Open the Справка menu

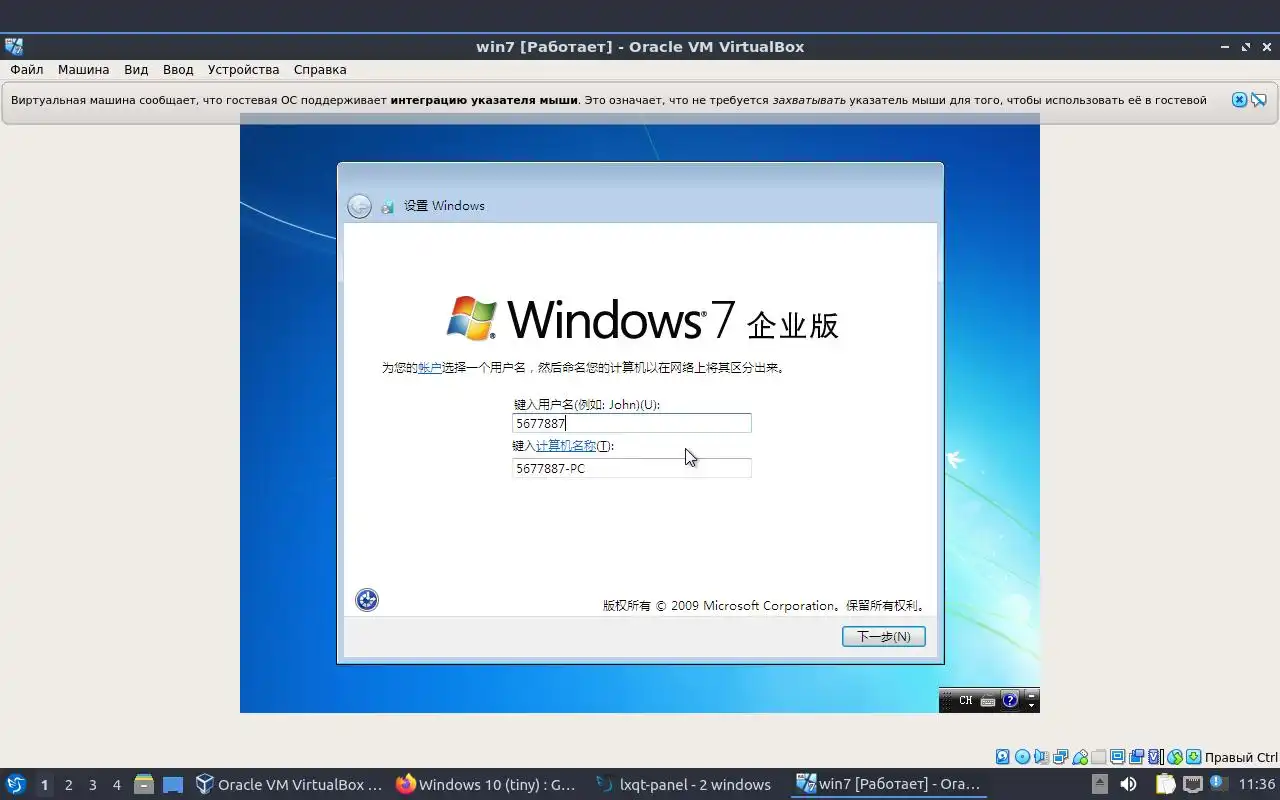320,69
